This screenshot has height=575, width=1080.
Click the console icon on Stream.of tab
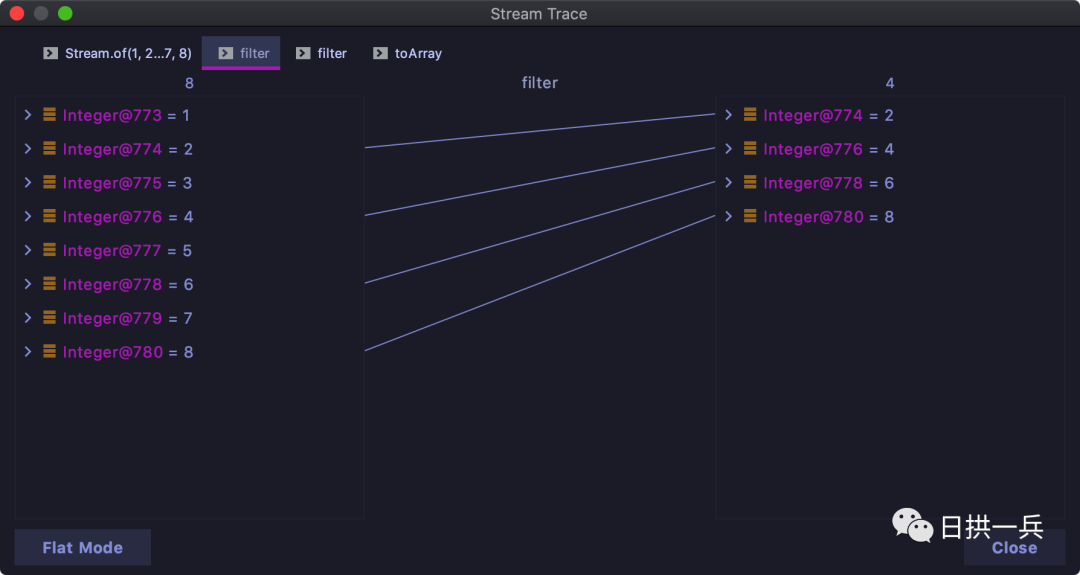(50, 53)
